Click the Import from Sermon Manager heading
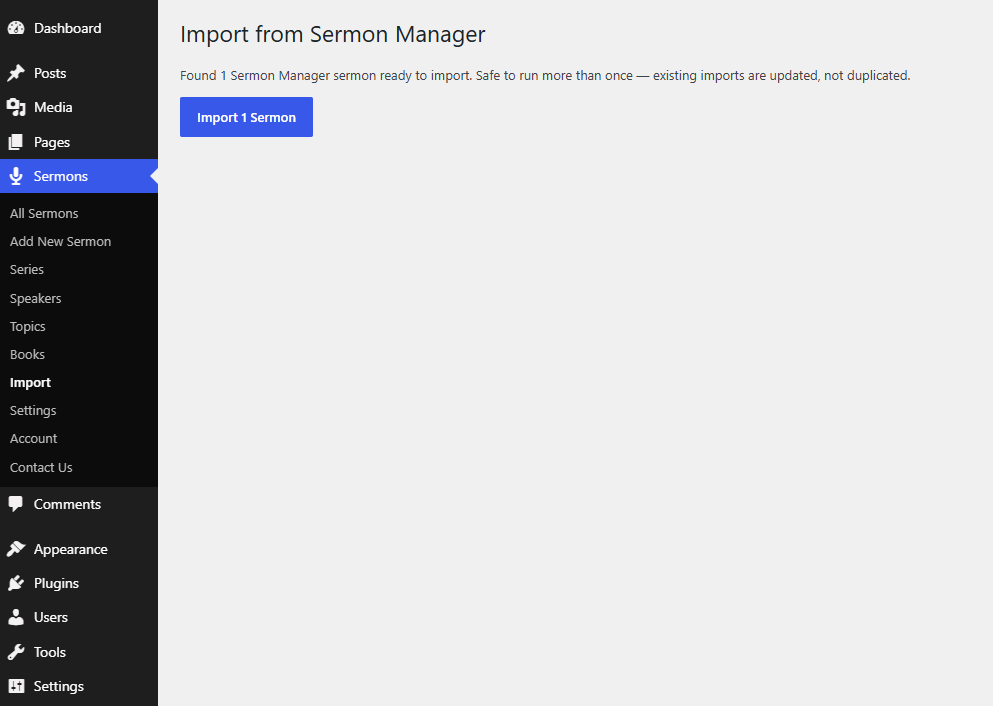The height and width of the screenshot is (706, 993). 332,34
